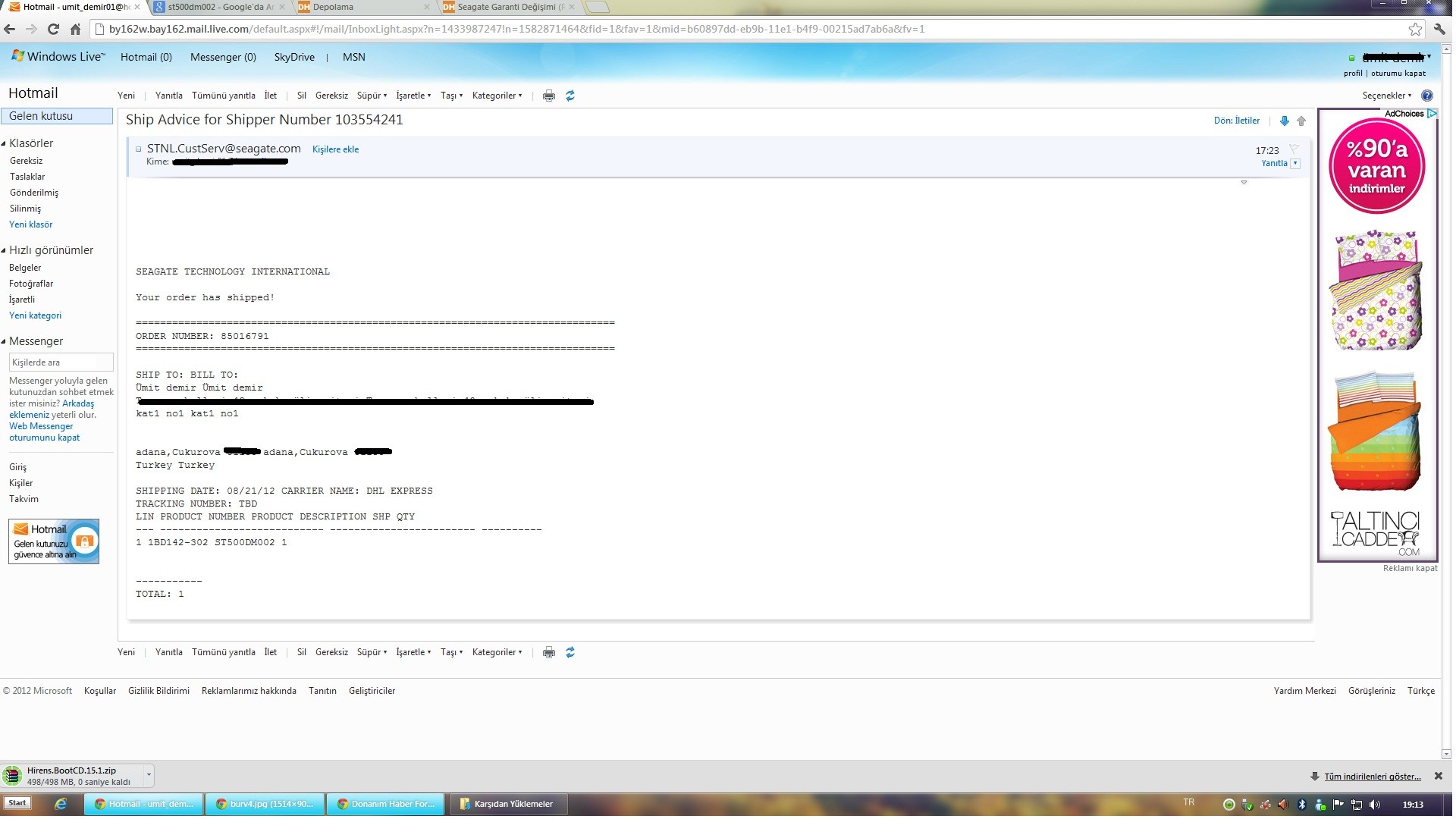Open Kategoriler dropdown in bottom toolbar

[x=499, y=654]
